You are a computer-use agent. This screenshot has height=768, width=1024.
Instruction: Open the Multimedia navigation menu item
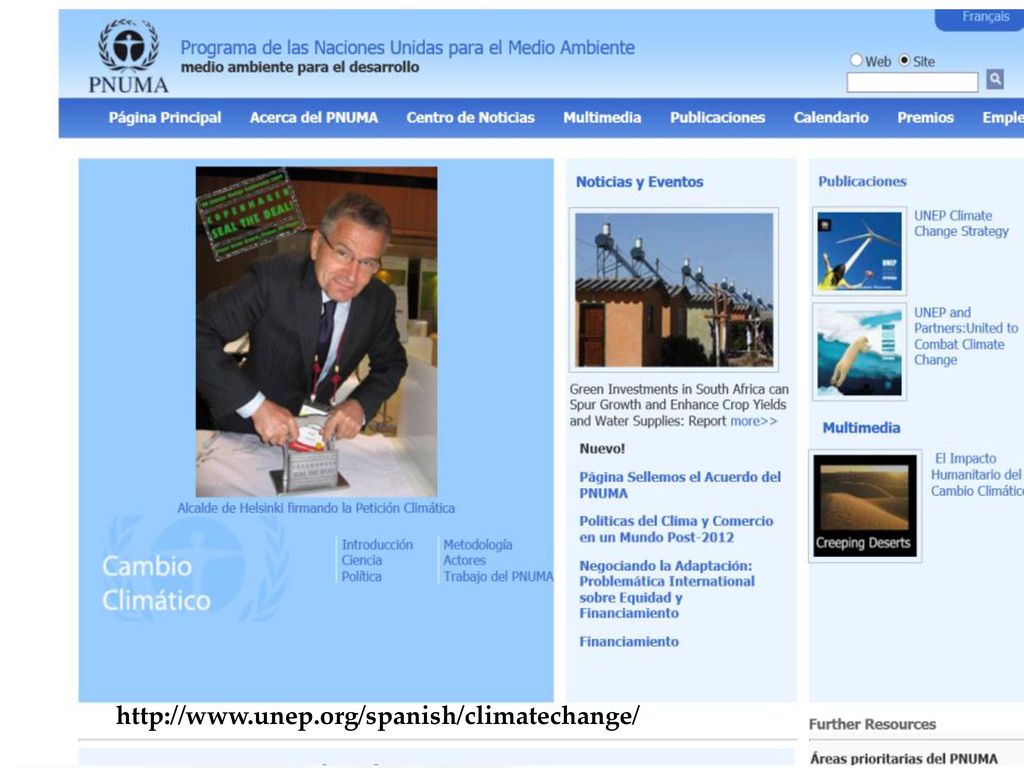602,118
